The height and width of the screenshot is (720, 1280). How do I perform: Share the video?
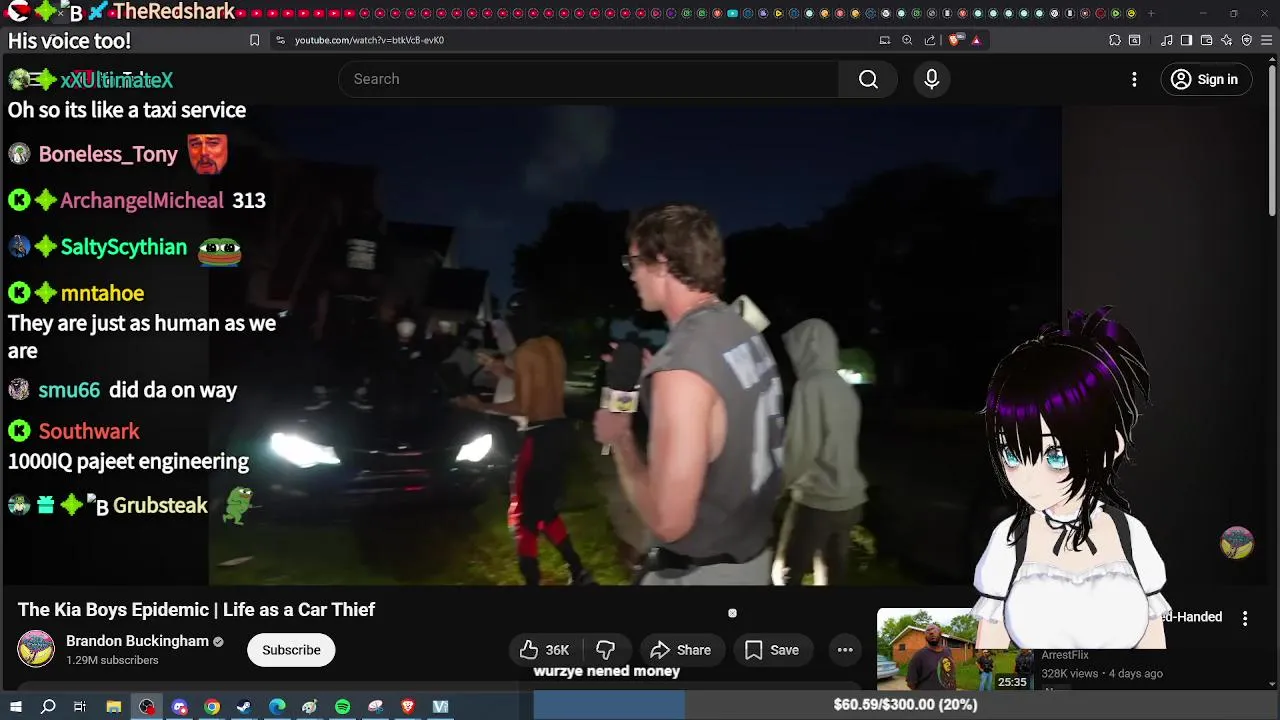681,650
